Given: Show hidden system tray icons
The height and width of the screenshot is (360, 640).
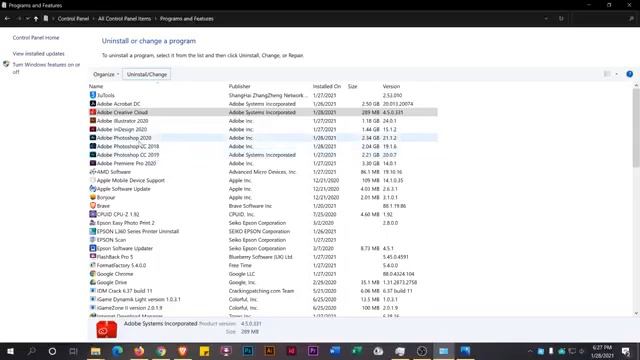Looking at the screenshot, I should coord(530,351).
